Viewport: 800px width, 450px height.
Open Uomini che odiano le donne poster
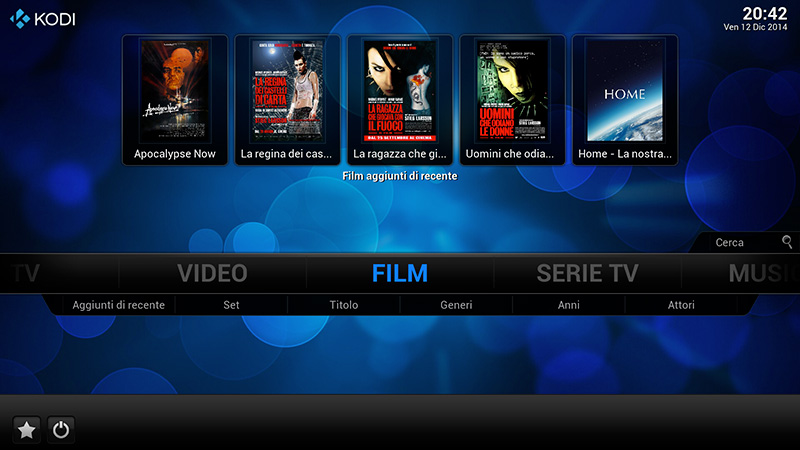[512, 100]
